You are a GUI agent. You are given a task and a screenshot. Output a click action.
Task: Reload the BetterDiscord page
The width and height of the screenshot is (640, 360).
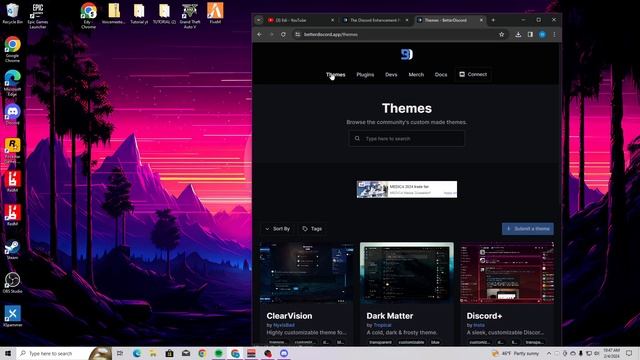coord(283,34)
